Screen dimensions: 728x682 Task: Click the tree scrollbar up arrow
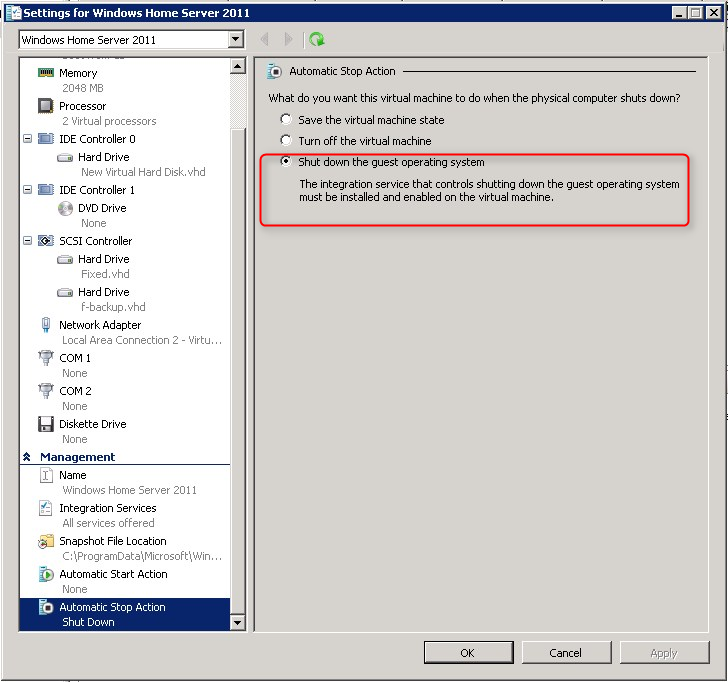click(x=238, y=66)
